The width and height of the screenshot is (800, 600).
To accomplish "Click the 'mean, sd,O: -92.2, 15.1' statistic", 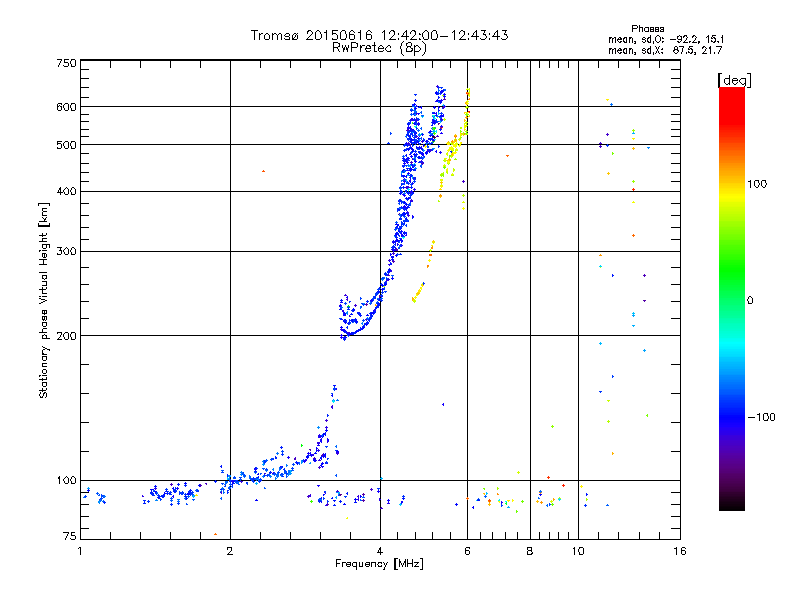I will 666,39.
